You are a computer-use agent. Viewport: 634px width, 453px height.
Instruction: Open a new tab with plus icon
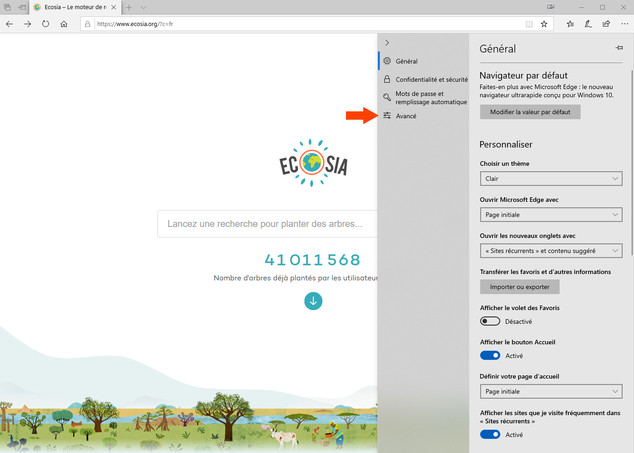click(x=129, y=7)
